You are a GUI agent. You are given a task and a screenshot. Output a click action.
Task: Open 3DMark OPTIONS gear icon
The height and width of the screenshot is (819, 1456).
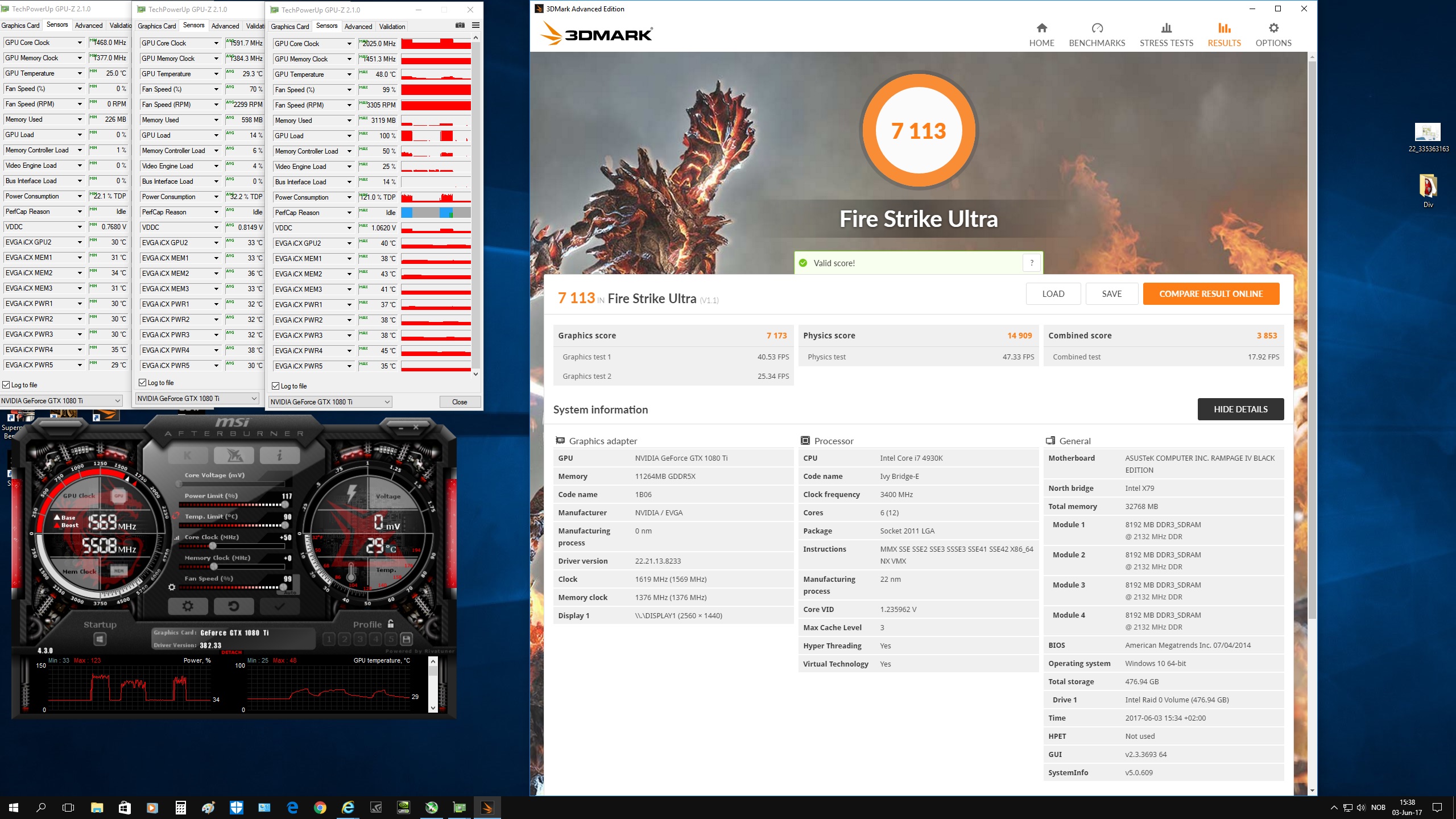(x=1273, y=28)
